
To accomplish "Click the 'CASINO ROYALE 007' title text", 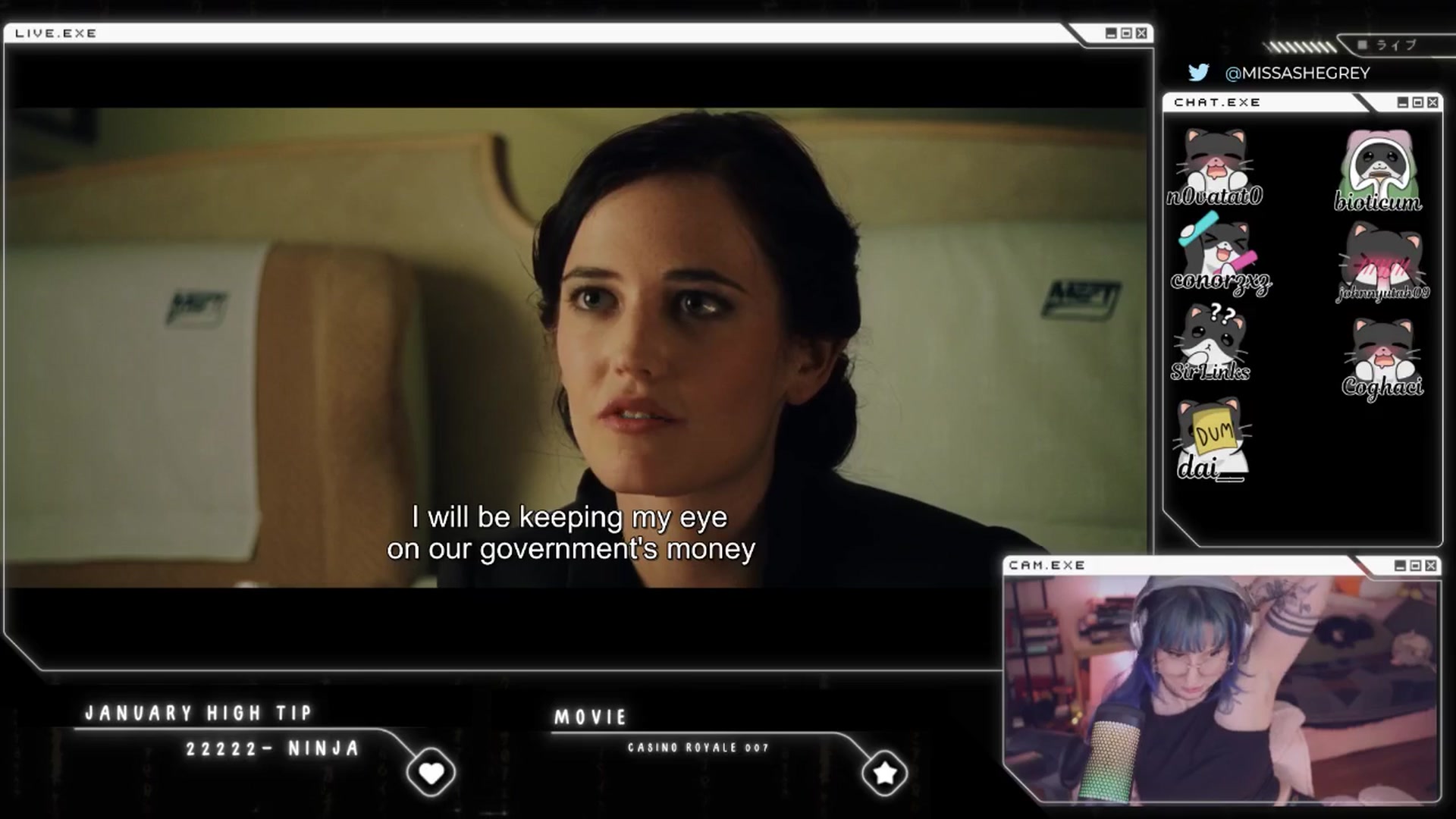I will 698,748.
